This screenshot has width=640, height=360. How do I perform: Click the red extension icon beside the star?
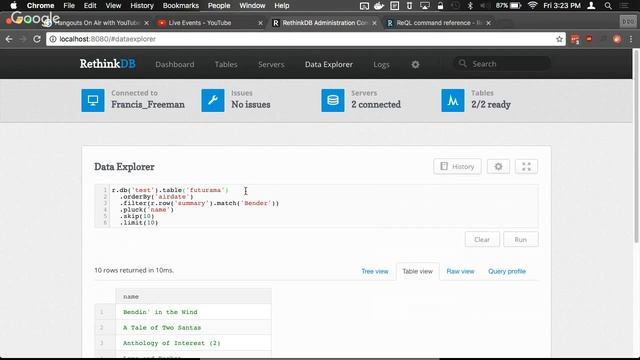(x=575, y=39)
